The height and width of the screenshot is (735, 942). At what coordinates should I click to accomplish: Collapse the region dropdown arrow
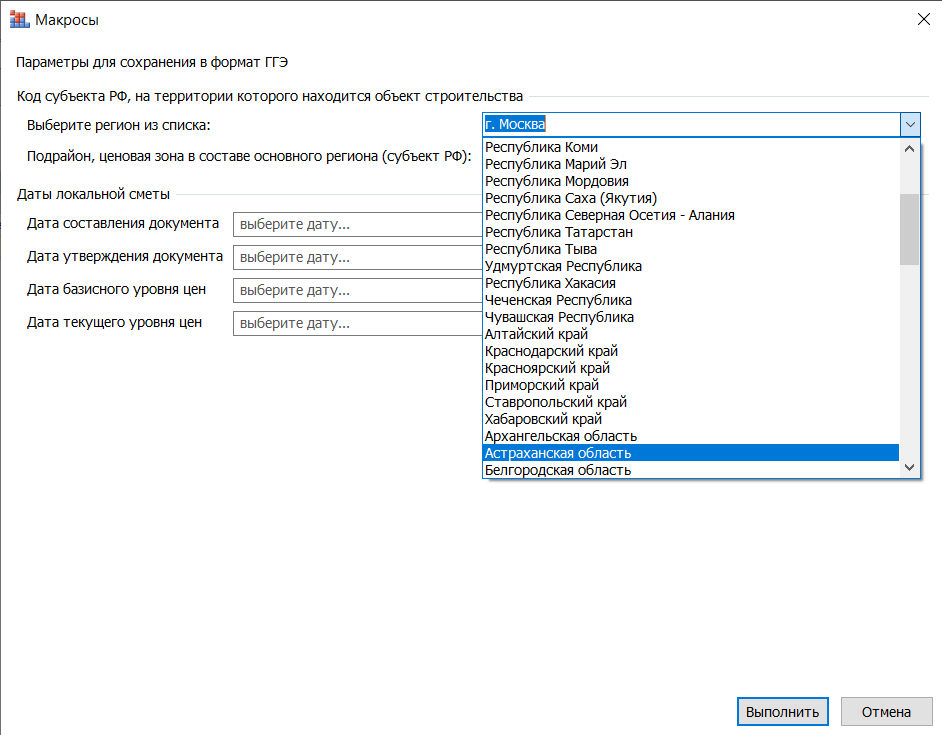point(910,125)
